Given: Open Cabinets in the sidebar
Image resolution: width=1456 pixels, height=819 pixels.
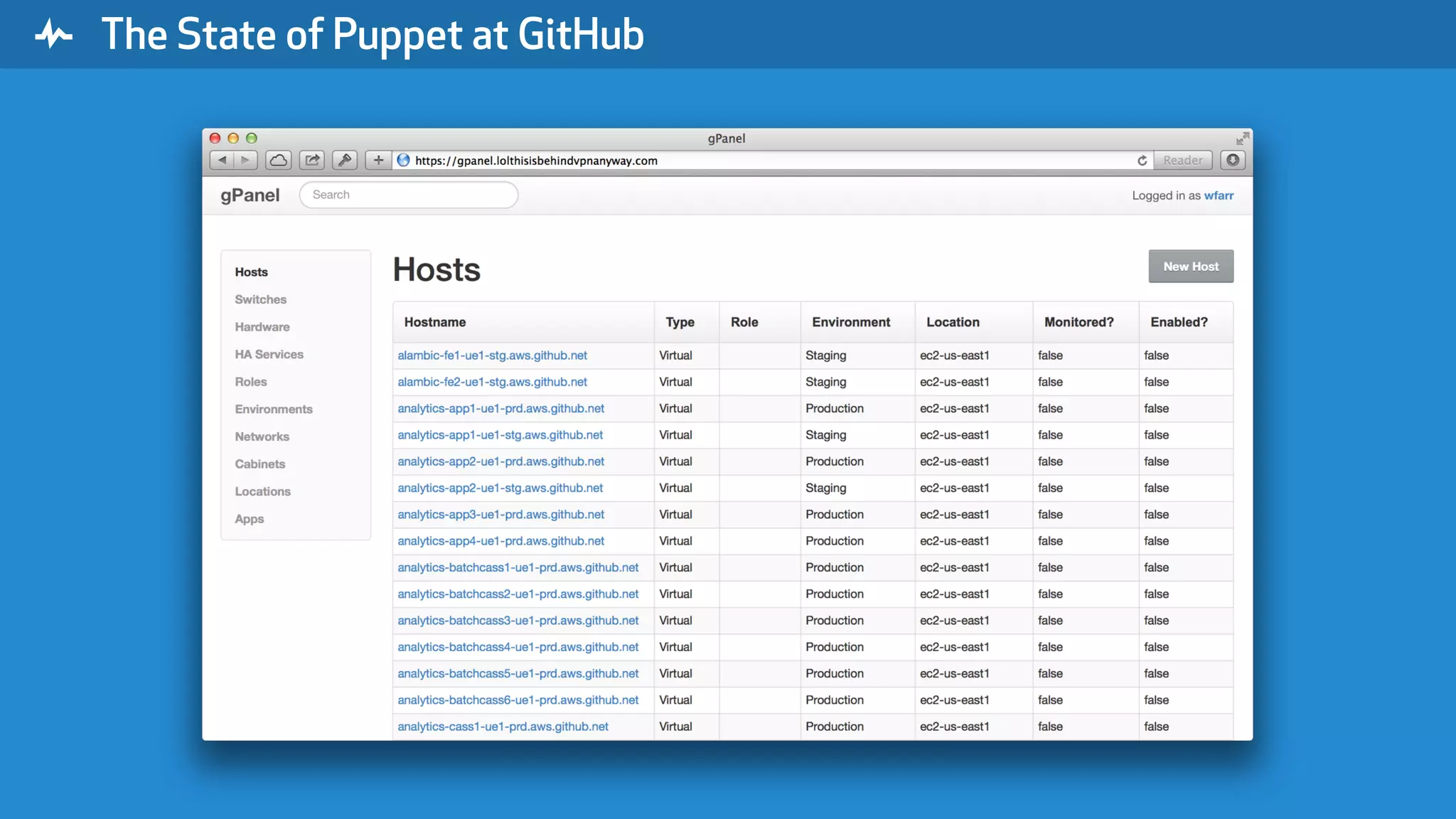Looking at the screenshot, I should [x=260, y=464].
